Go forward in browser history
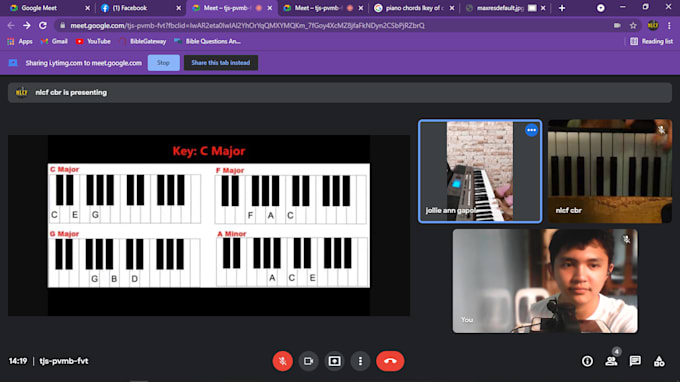Viewport: 680px width, 382px height. 27,26
